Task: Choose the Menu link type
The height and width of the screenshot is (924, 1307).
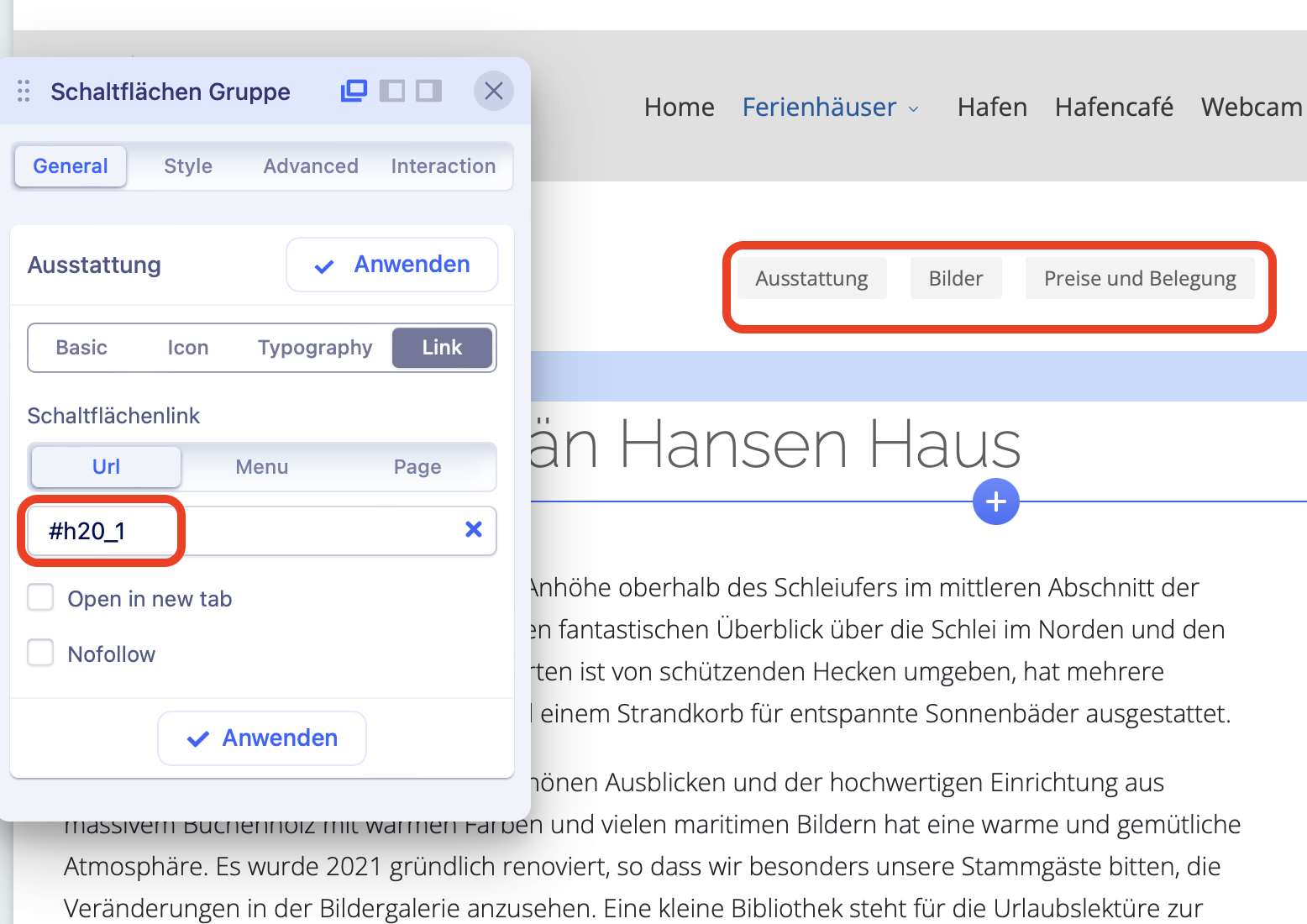Action: [262, 467]
